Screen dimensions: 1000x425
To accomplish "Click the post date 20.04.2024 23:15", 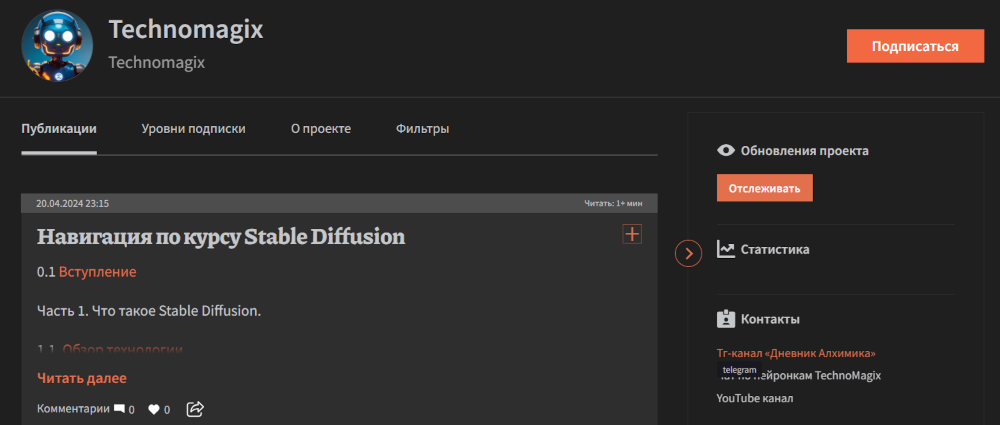I will pyautogui.click(x=72, y=204).
